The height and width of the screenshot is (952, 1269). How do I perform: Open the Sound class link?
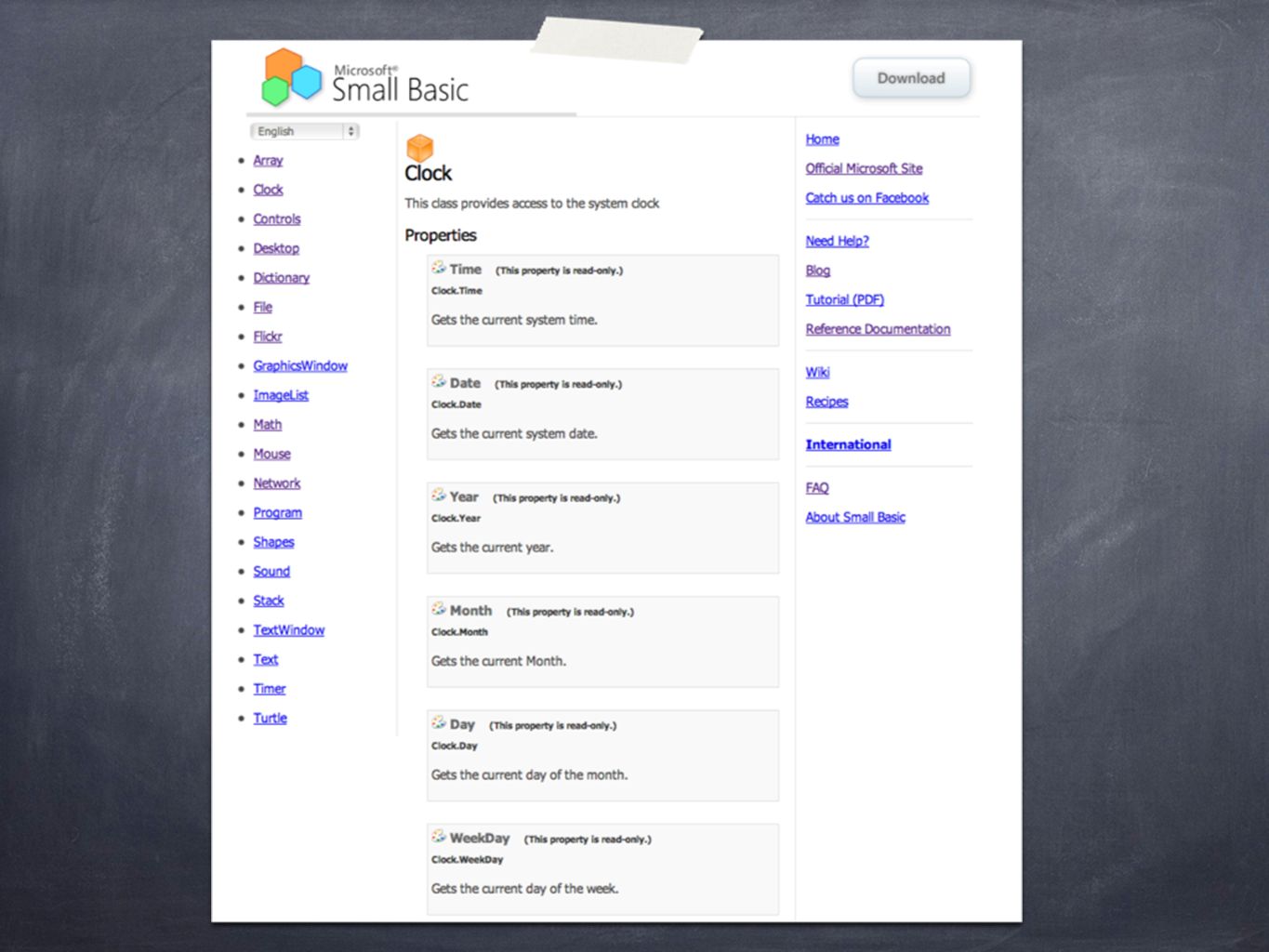[x=271, y=572]
